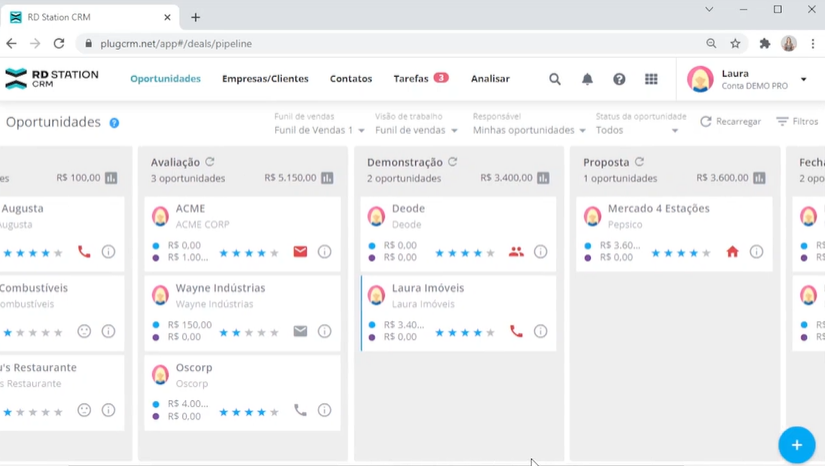
Task: Click info icon on Mercado 4 Estações card
Action: click(757, 251)
